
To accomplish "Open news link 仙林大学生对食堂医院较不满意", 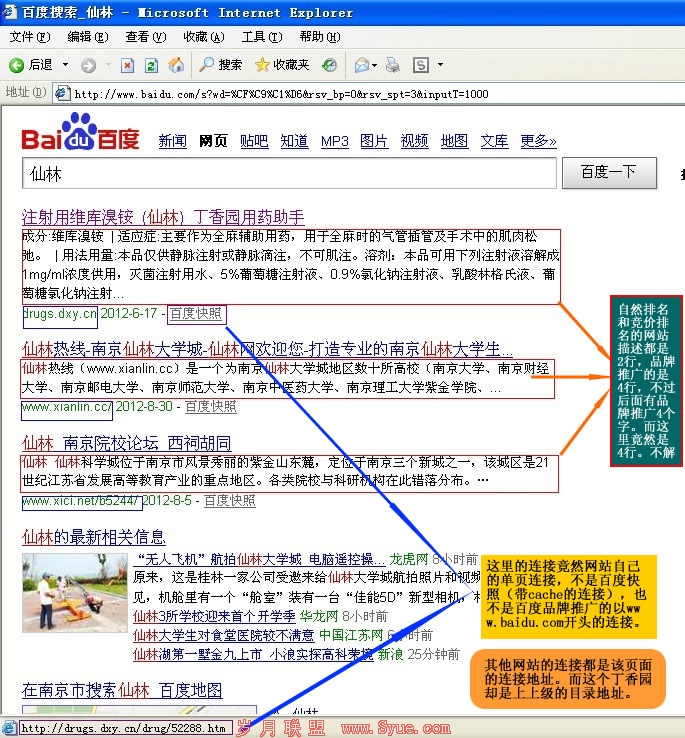I will point(224,635).
